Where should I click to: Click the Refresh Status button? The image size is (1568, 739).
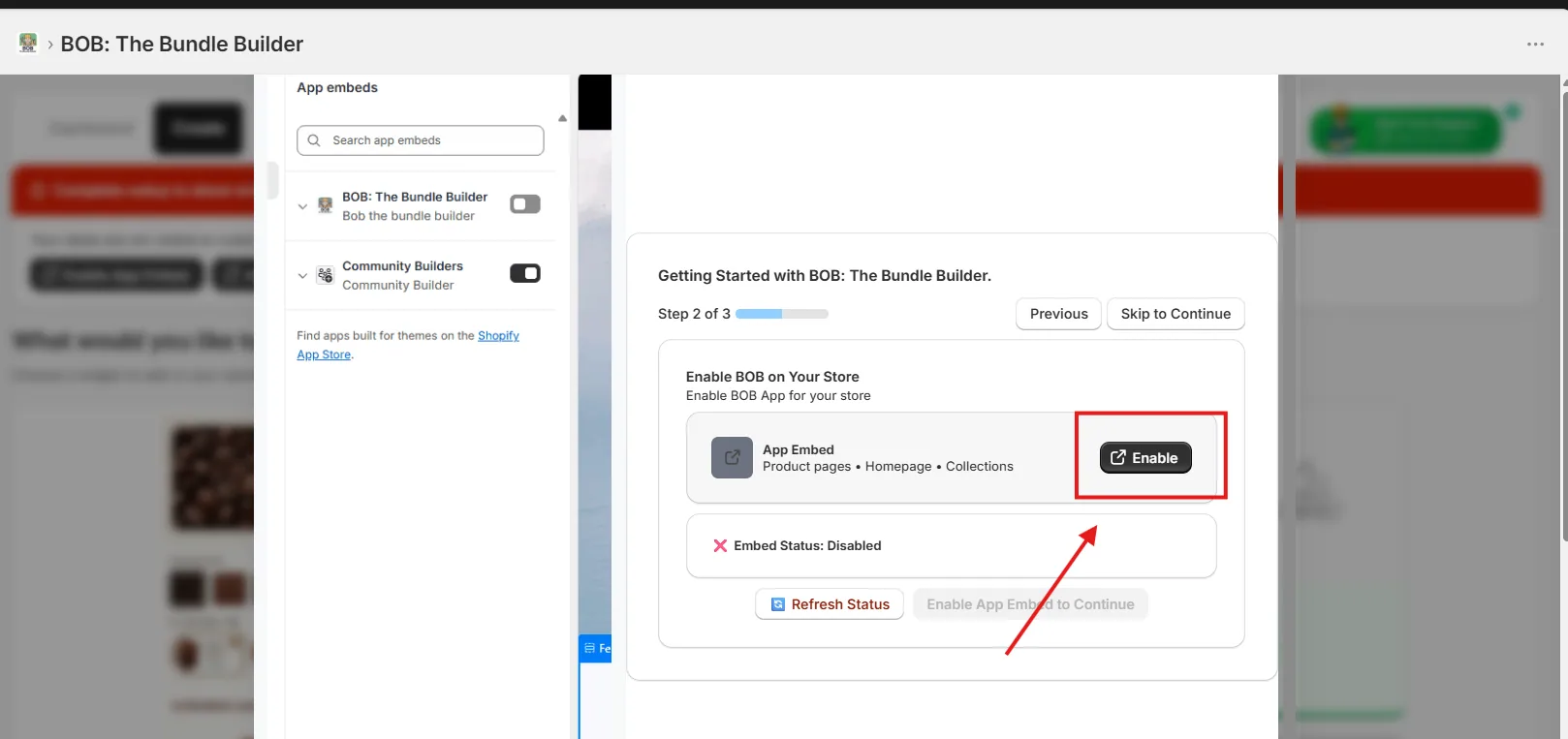(830, 604)
